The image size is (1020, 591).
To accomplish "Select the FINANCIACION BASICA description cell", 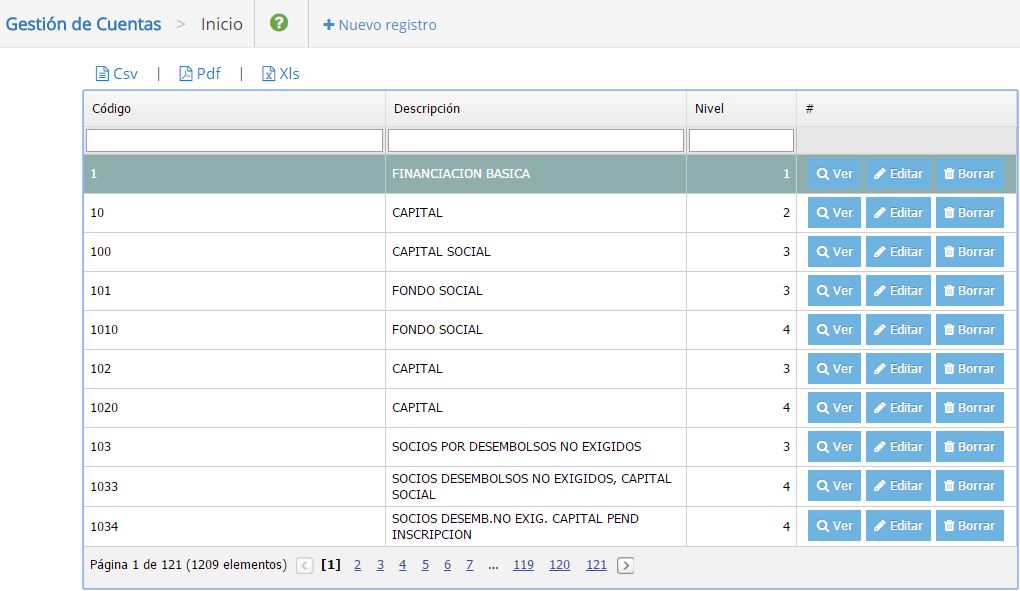I will (536, 174).
